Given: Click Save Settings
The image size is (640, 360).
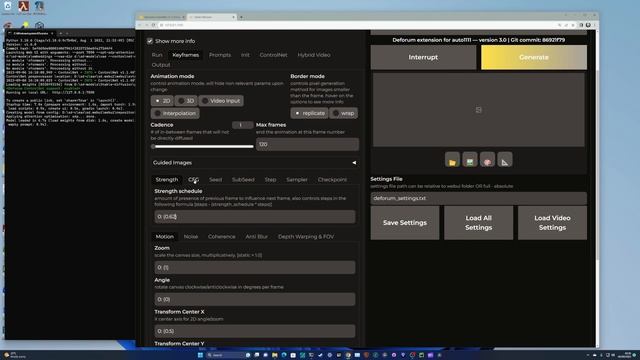Looking at the screenshot, I should tap(405, 222).
